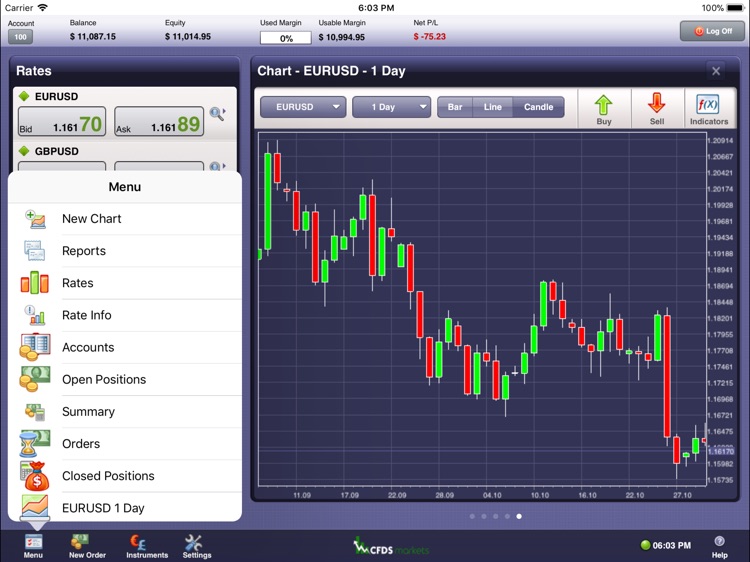This screenshot has height=562, width=750.
Task: Click magnifier next to GBPUSD rate
Action: point(217,166)
